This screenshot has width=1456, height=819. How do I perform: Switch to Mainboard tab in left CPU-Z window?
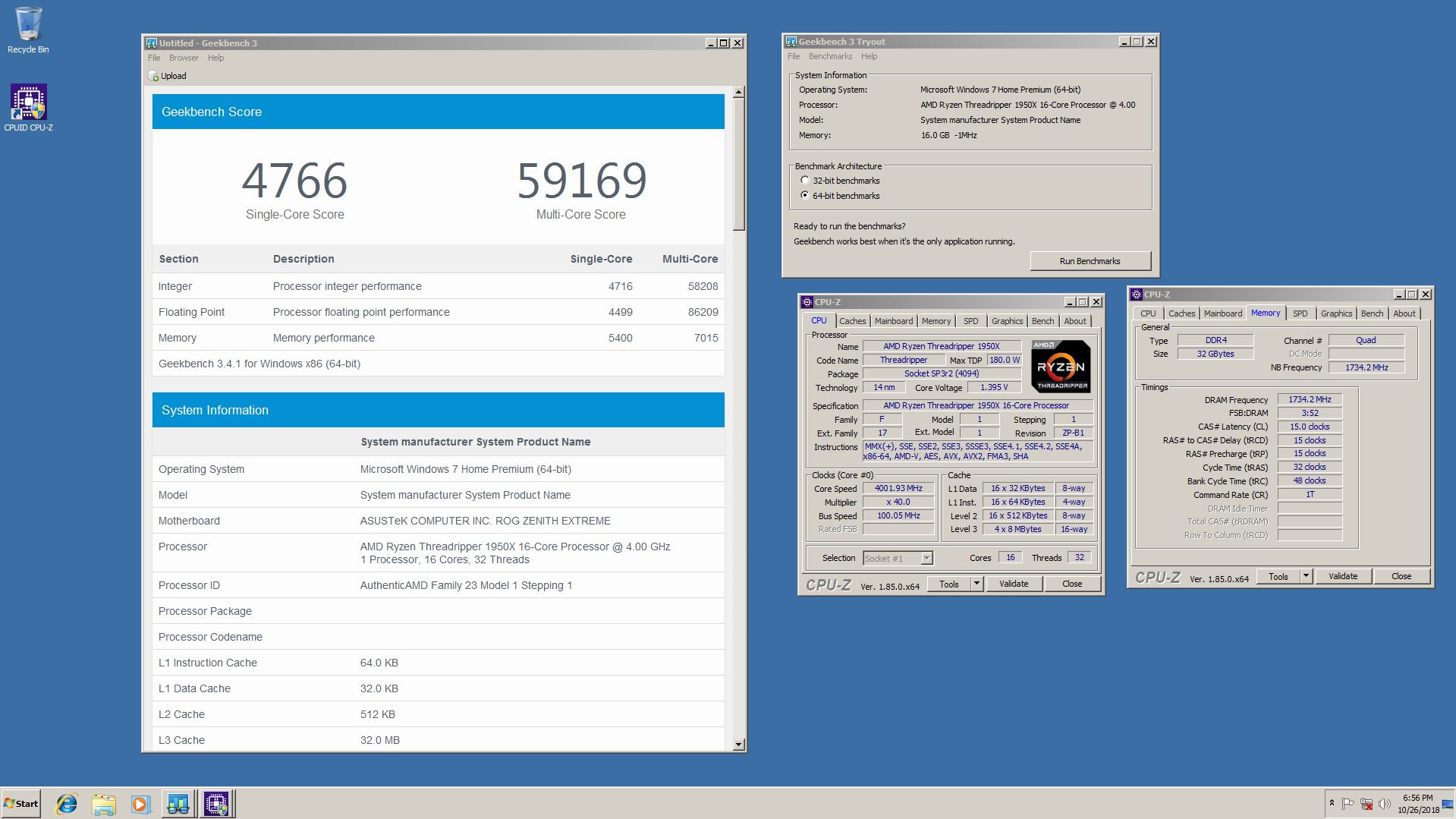tap(894, 321)
